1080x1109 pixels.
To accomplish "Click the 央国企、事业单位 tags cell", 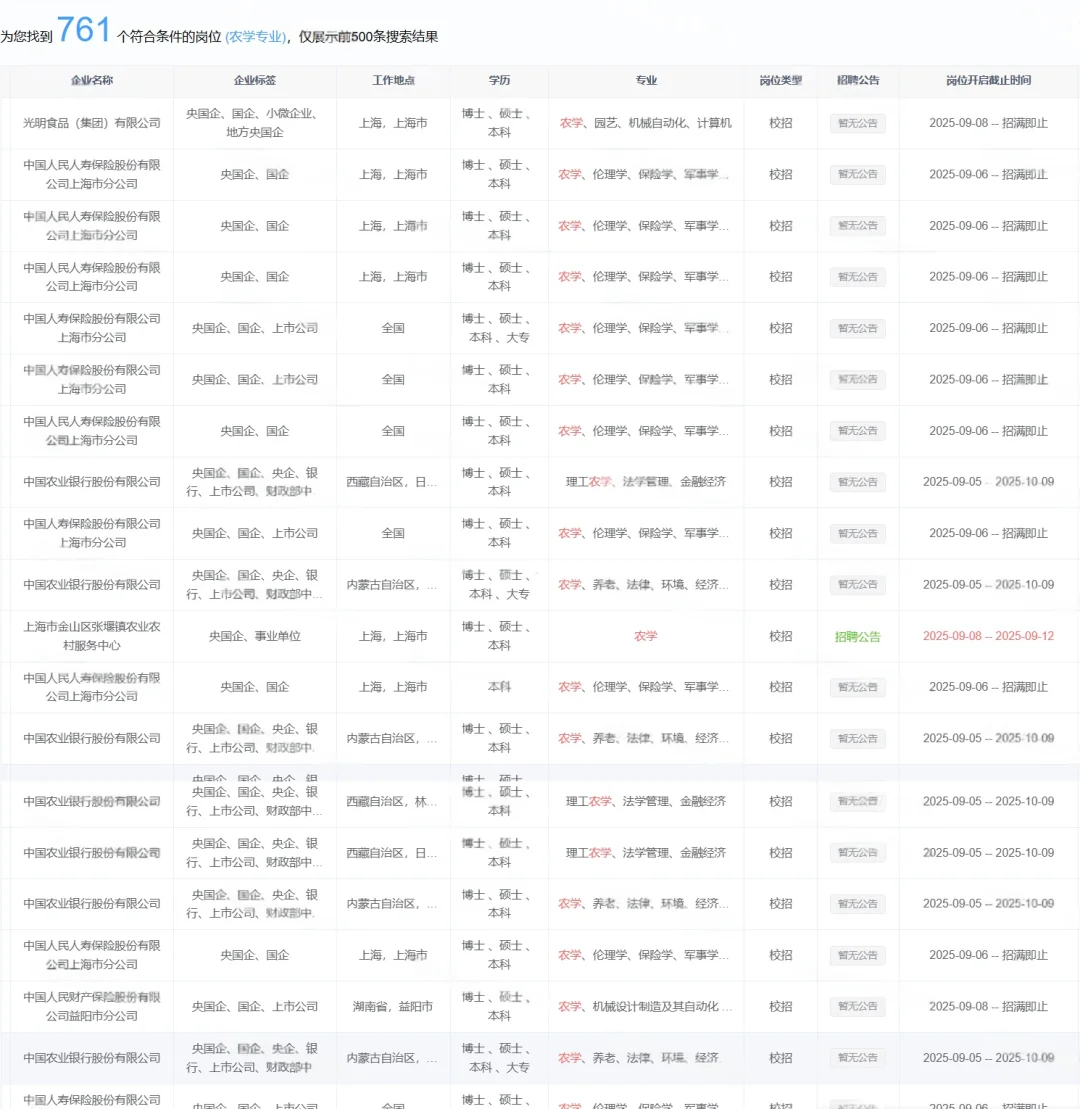I will 255,636.
